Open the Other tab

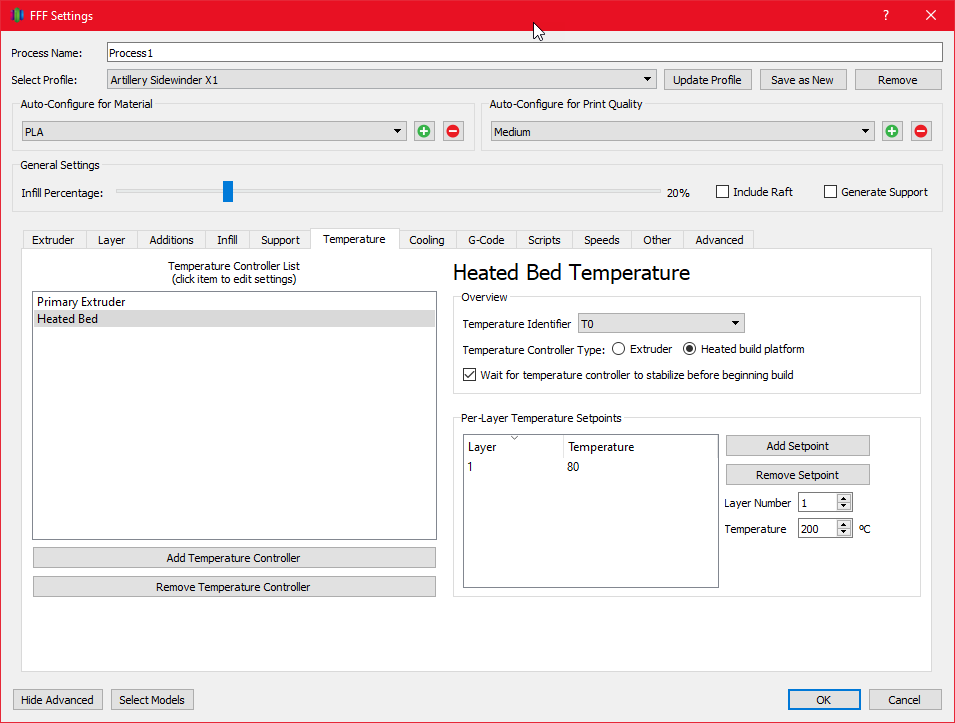click(657, 240)
